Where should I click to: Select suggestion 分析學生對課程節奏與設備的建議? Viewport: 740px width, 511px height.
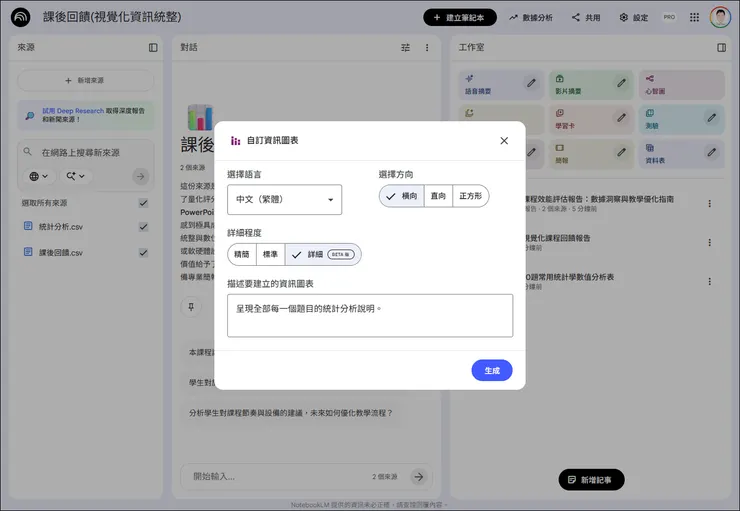291,413
